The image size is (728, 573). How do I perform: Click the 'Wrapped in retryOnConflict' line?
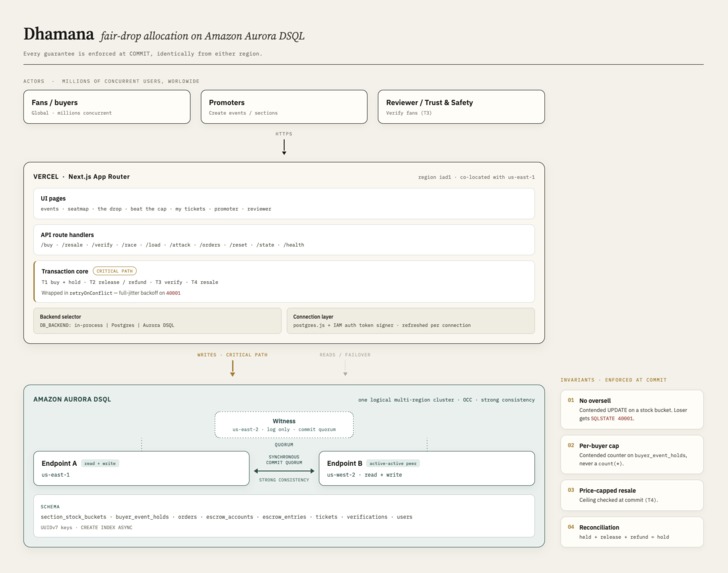pos(111,293)
